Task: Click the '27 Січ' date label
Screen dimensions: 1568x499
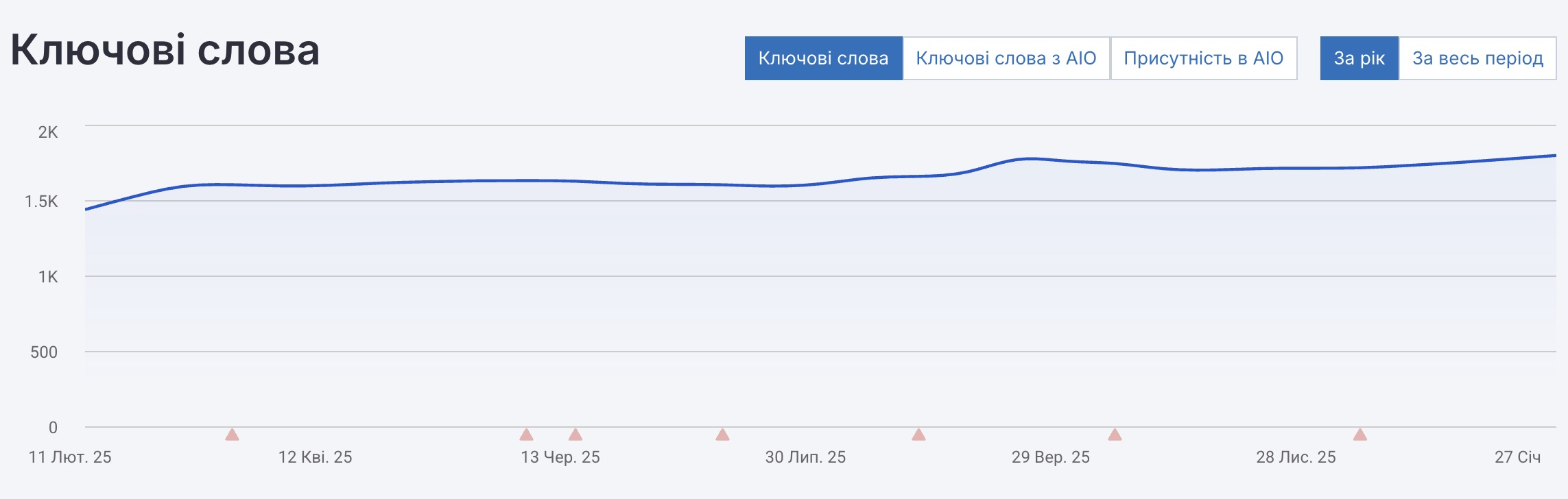Action: point(1517,457)
